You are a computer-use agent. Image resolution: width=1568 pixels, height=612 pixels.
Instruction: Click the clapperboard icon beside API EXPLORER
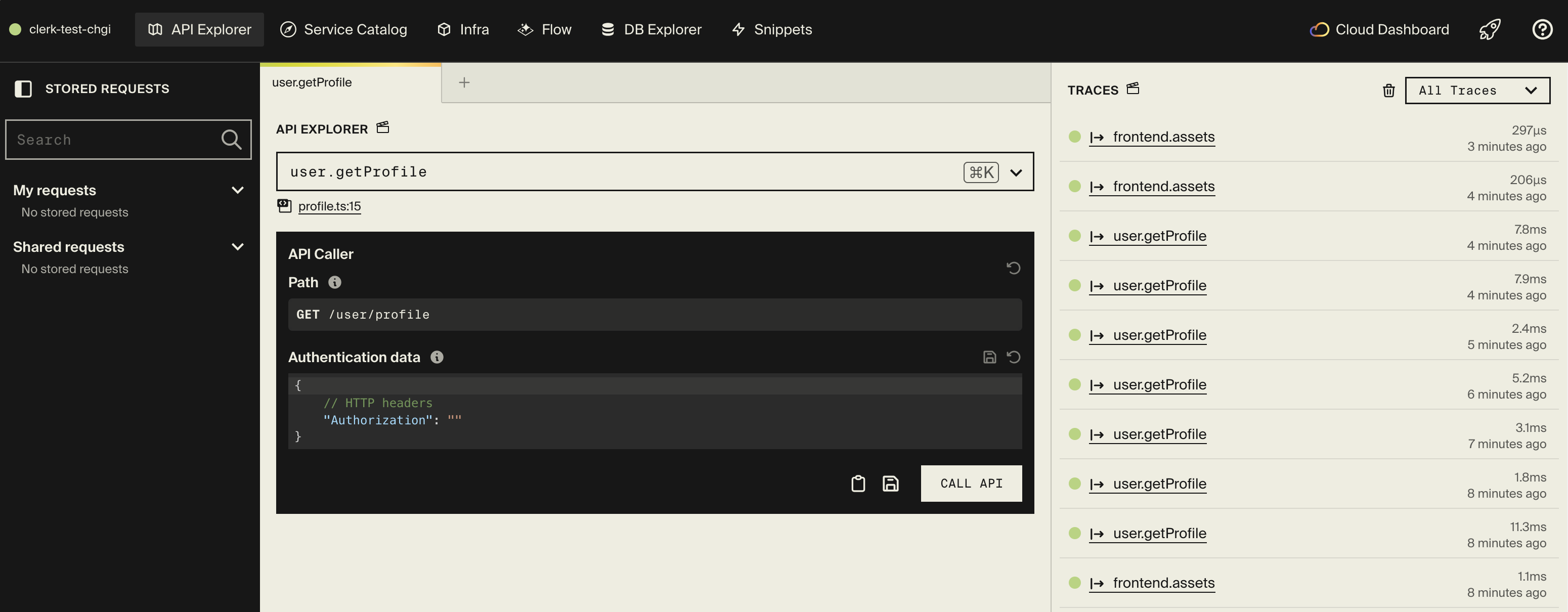(382, 128)
